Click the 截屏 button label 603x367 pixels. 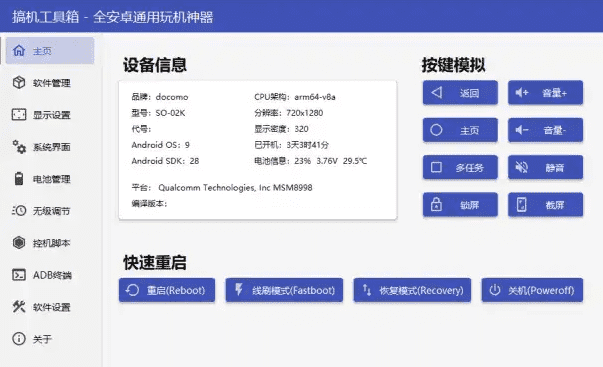[555, 205]
